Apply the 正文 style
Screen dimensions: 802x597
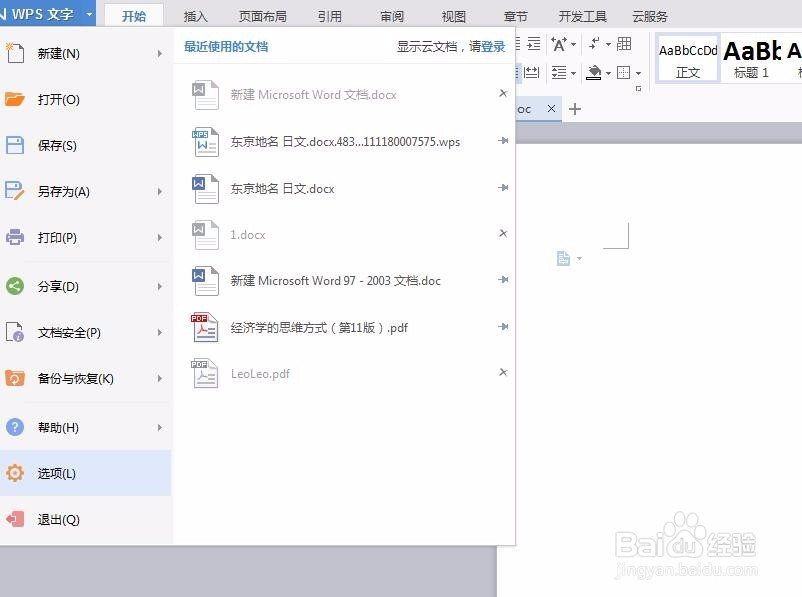pos(688,59)
